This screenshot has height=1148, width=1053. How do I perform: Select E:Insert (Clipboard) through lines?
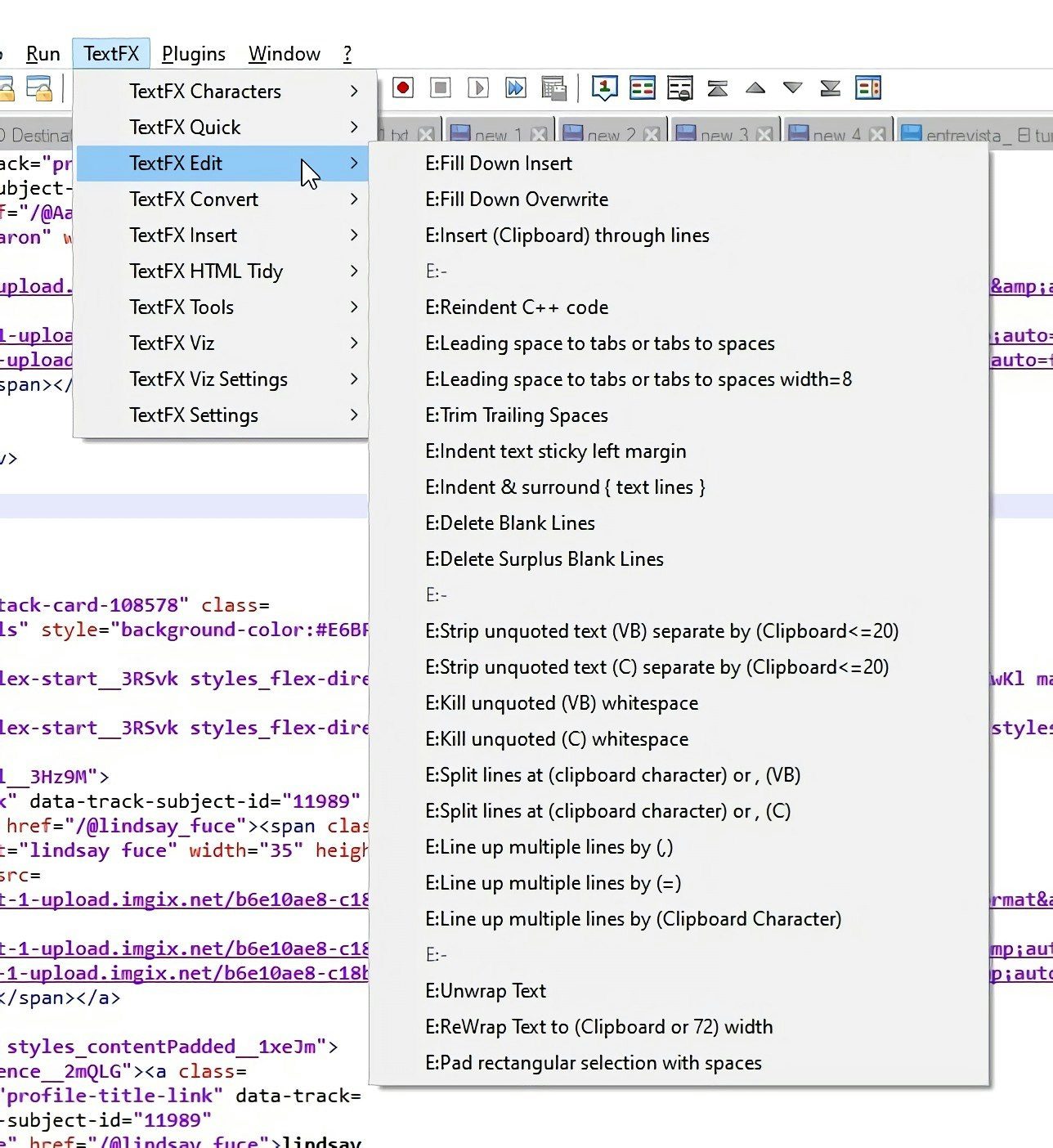pyautogui.click(x=679, y=235)
